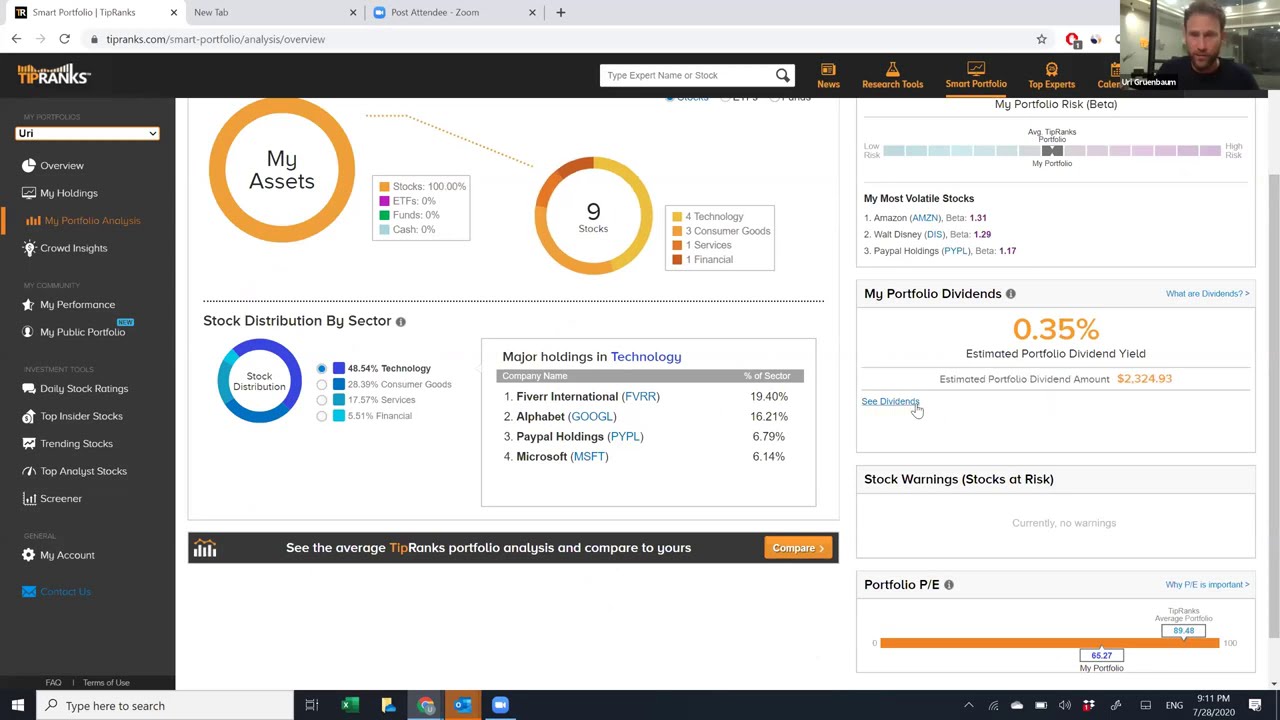
Task: Open Zoom from the taskbar
Action: click(x=500, y=705)
